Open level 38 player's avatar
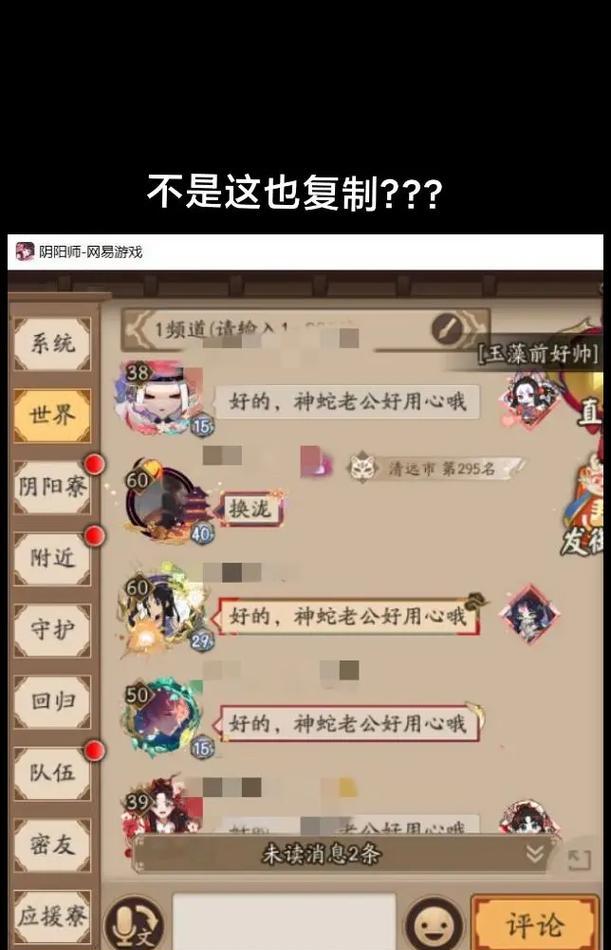Image resolution: width=611 pixels, height=950 pixels. 161,397
